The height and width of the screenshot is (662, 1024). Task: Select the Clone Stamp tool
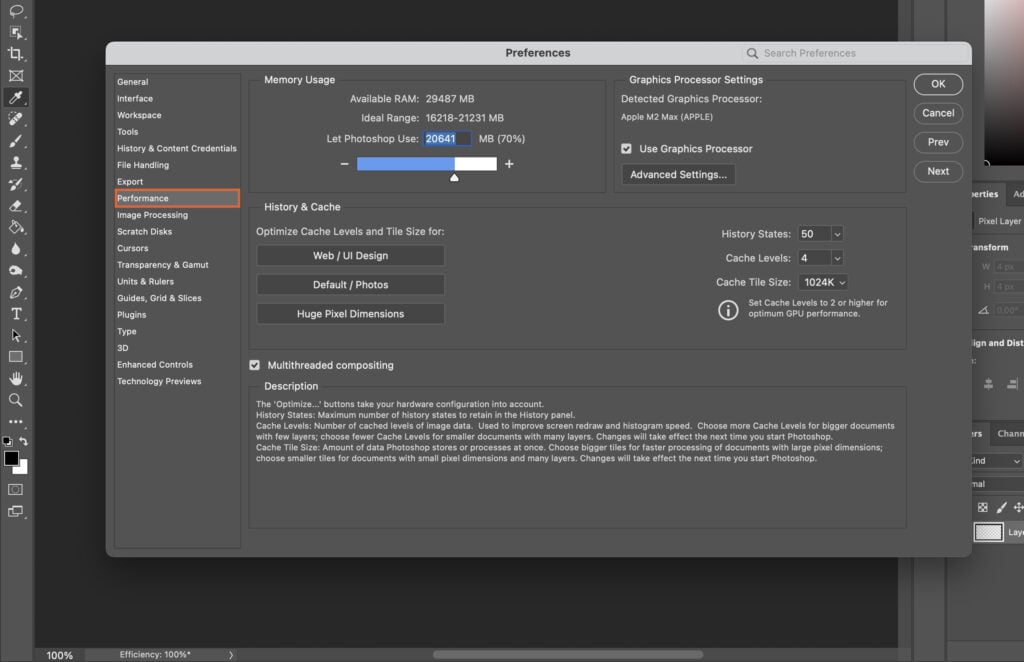point(16,162)
